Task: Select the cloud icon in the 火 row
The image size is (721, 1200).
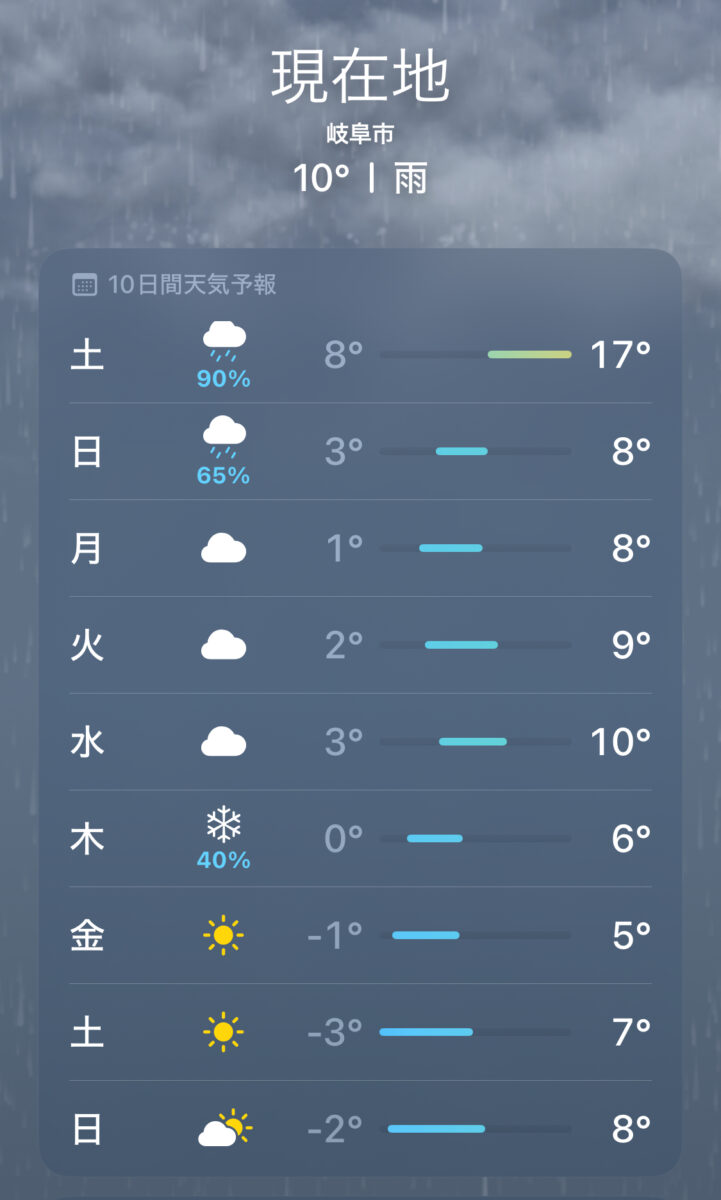Action: click(224, 645)
